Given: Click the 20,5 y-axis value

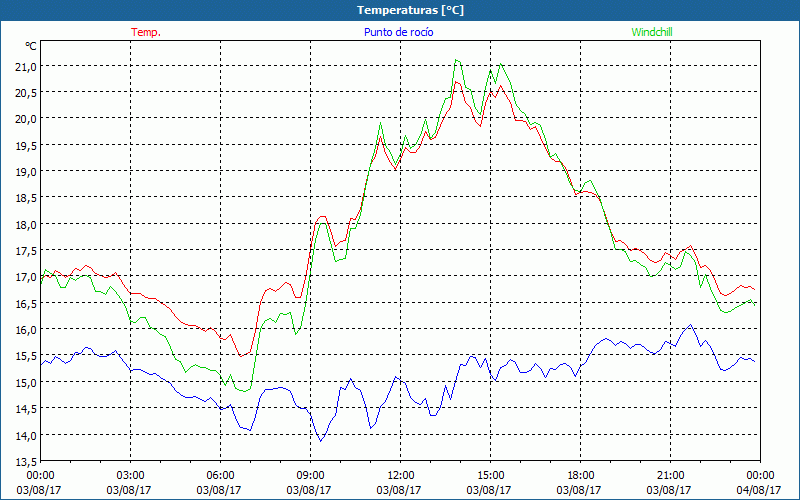Looking at the screenshot, I should pyautogui.click(x=26, y=93).
